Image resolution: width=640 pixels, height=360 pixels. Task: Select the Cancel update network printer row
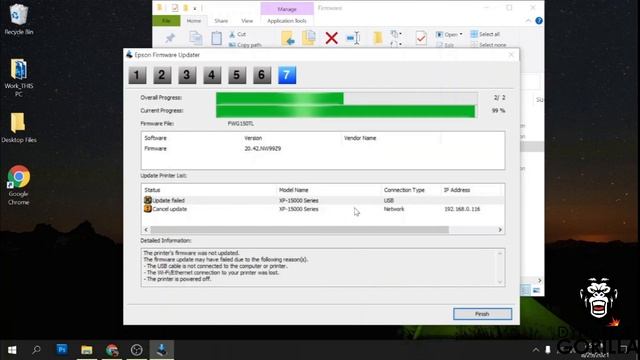click(323, 209)
